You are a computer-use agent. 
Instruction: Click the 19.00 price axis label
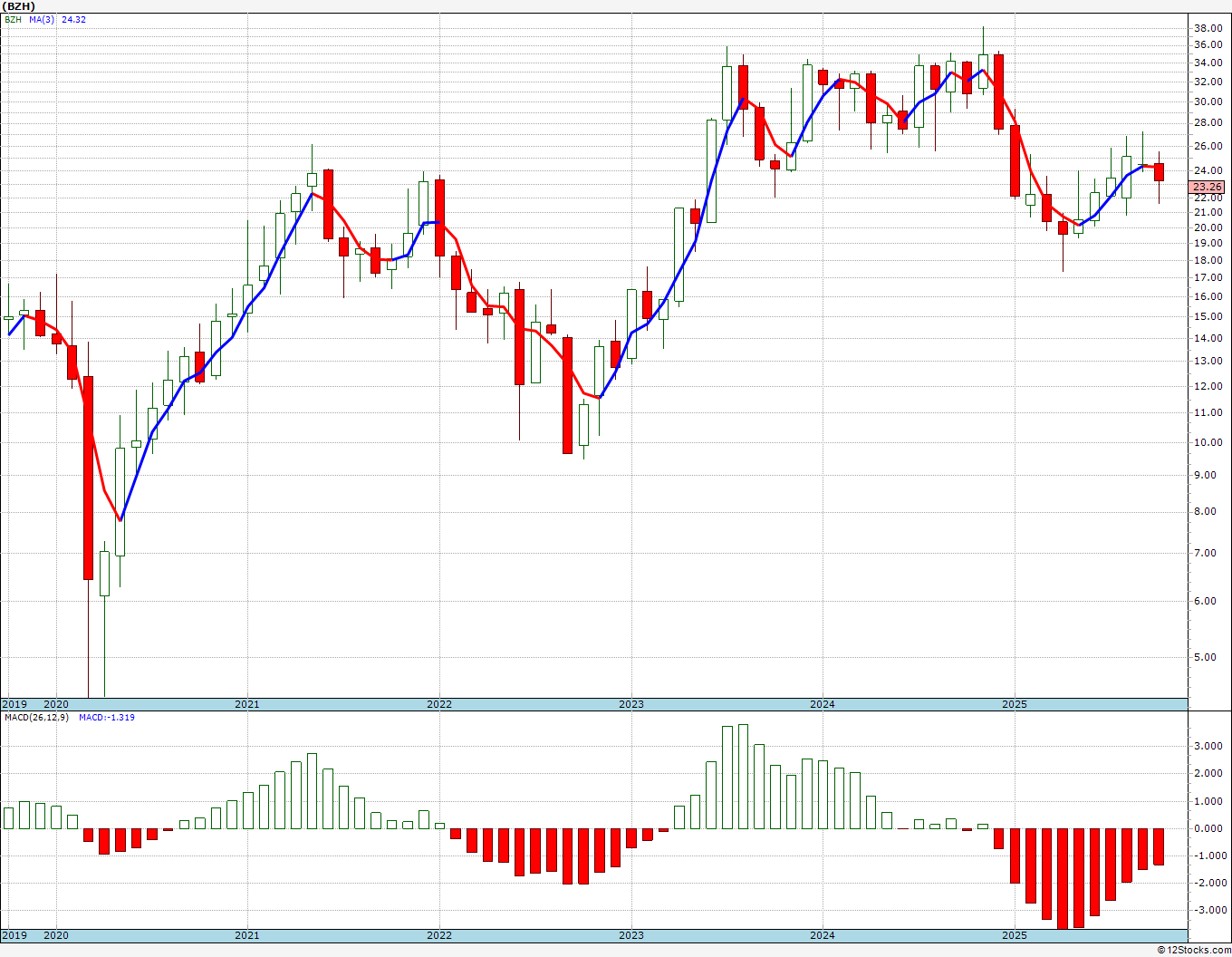click(x=1208, y=244)
